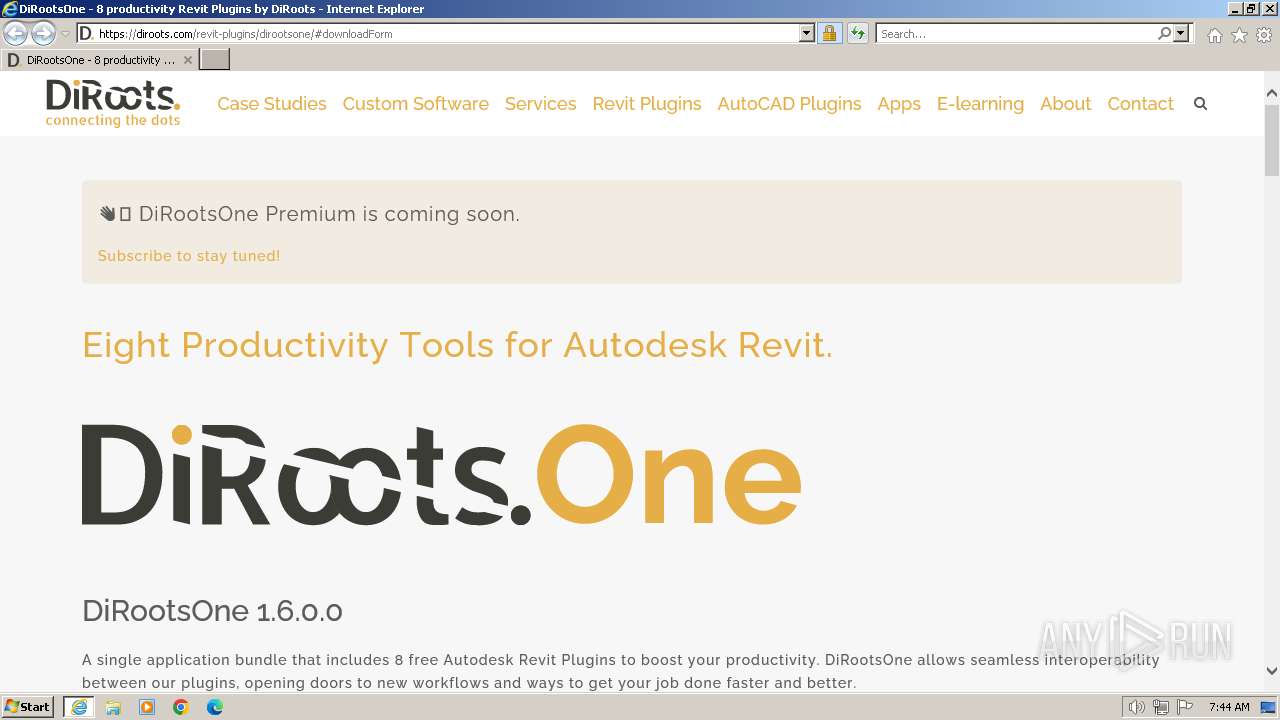
Task: Click the 'Eight Productivity Tools for Autodesk Revit.' heading
Action: [457, 345]
